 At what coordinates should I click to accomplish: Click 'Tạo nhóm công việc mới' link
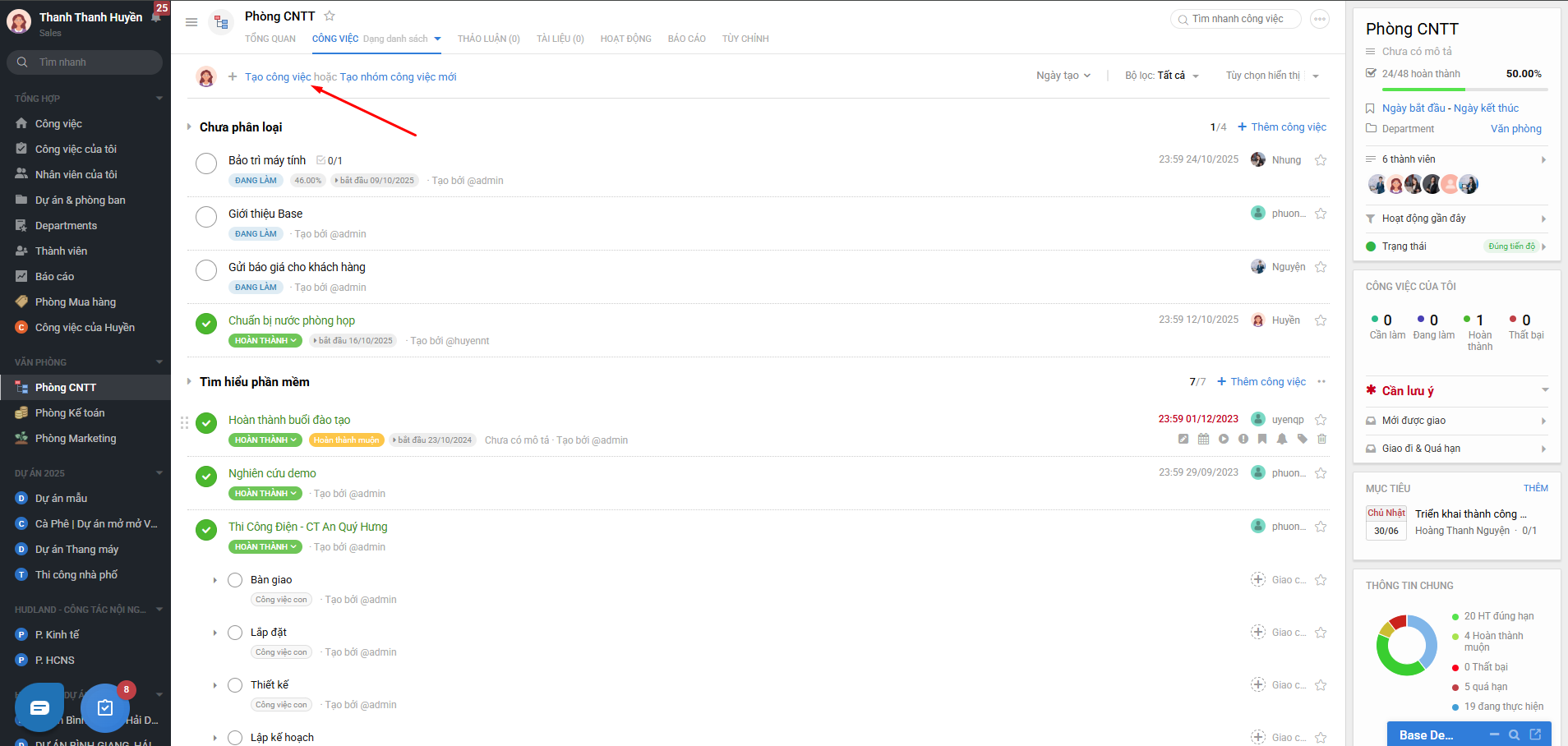click(x=398, y=76)
